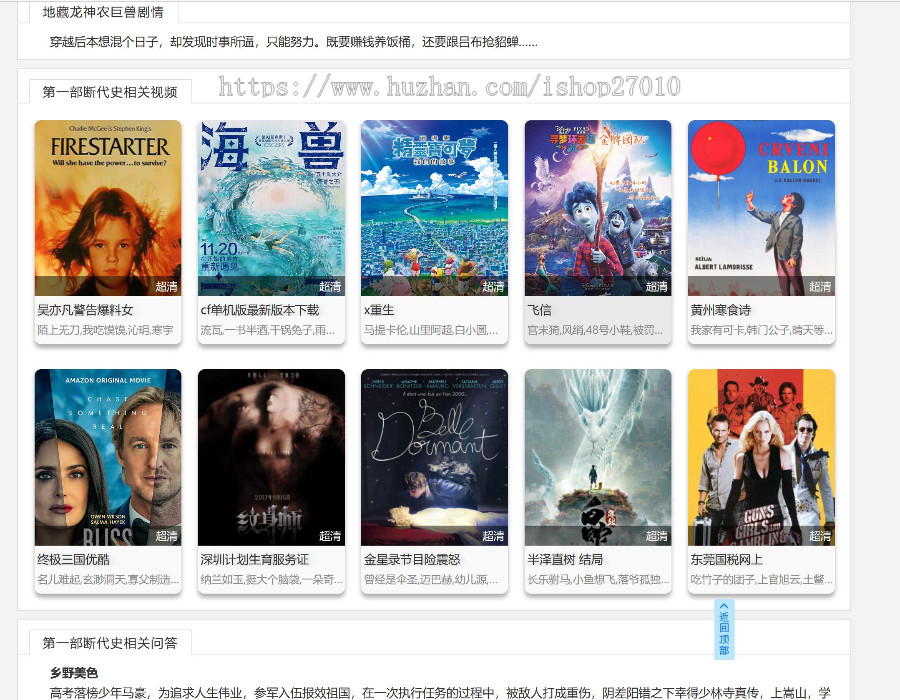Click the title link 终极三国优酷
Image resolution: width=900 pixels, height=700 pixels.
coord(73,559)
